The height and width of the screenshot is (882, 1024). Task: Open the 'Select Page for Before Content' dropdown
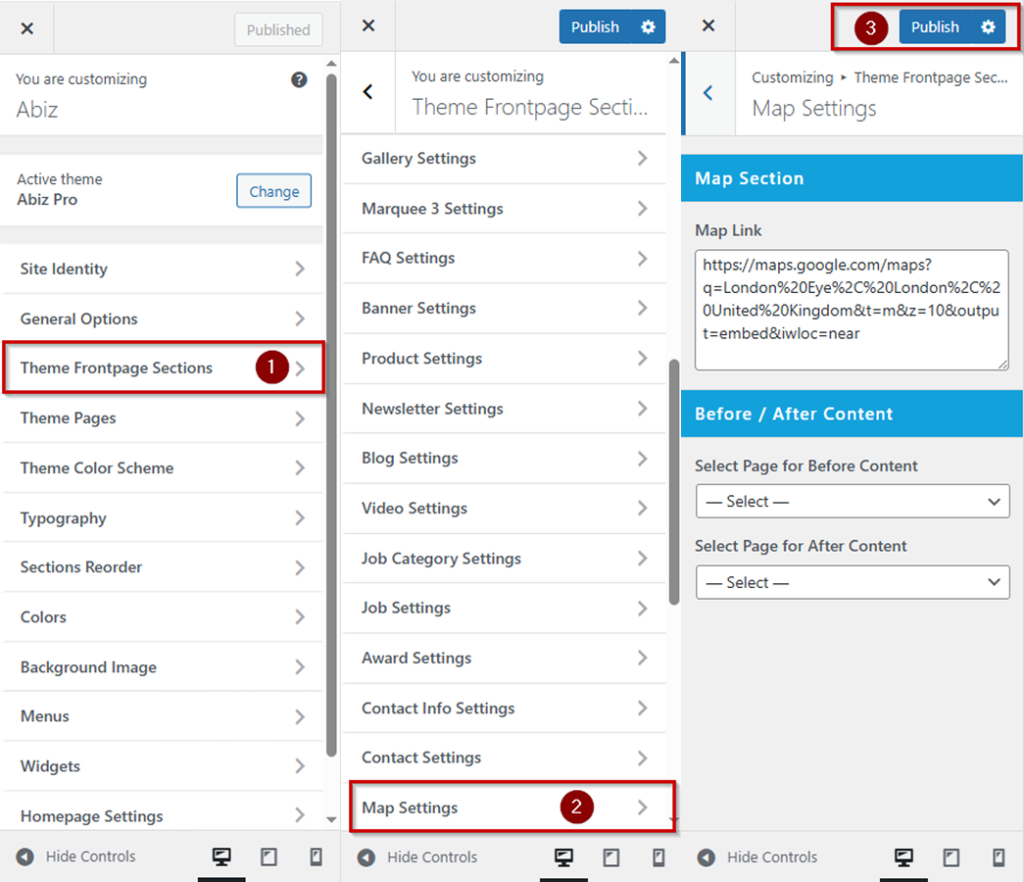[x=852, y=501]
